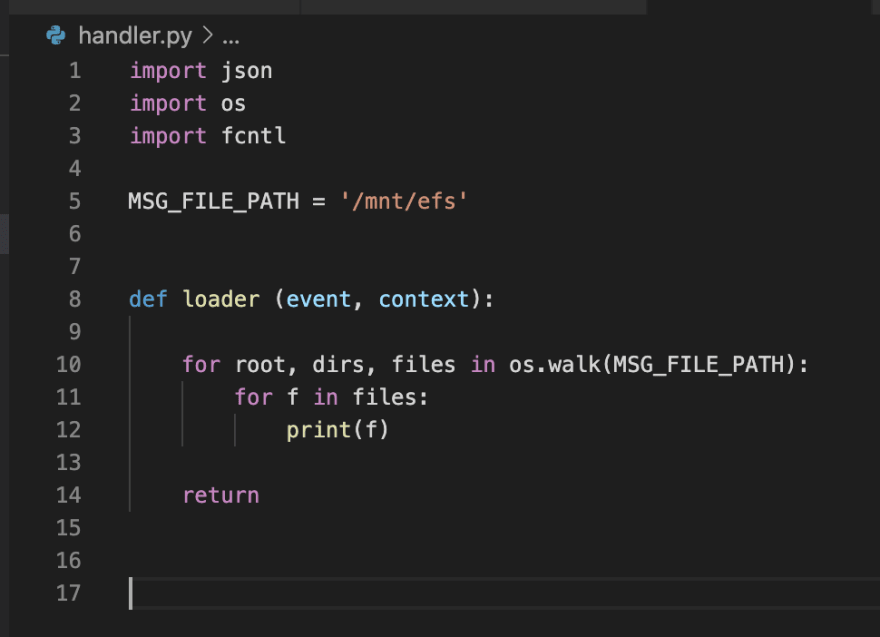Click 'os.walk' call on line 10
The image size is (880, 637).
click(555, 365)
